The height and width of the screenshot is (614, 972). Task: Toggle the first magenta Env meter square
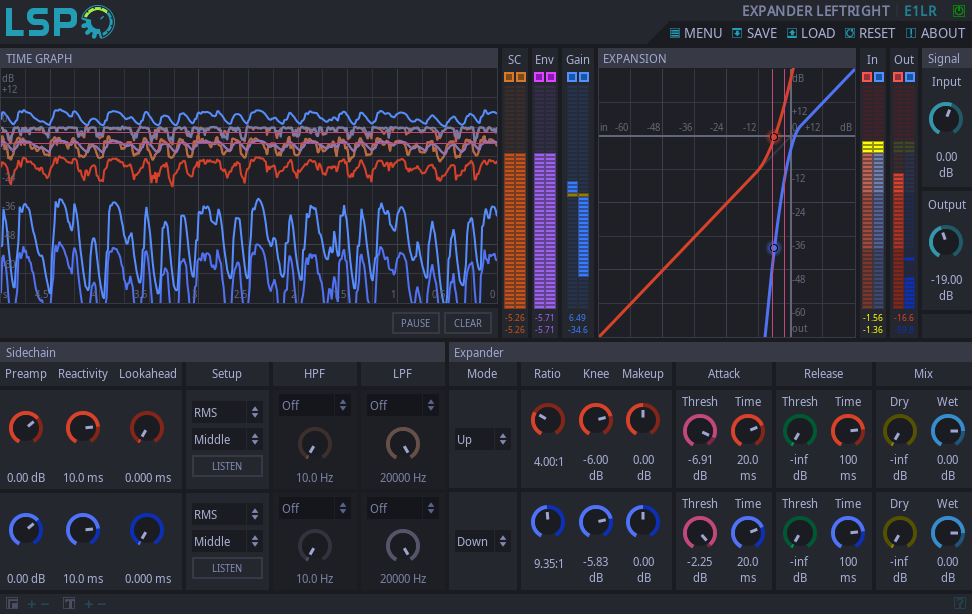point(539,77)
